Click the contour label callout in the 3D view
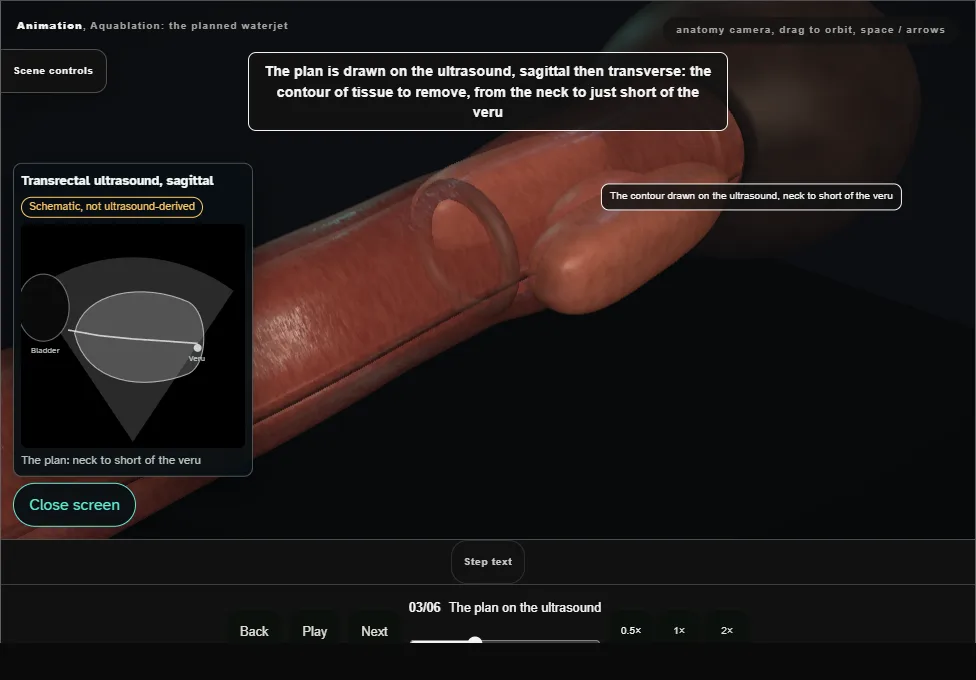This screenshot has width=976, height=680. tap(751, 196)
